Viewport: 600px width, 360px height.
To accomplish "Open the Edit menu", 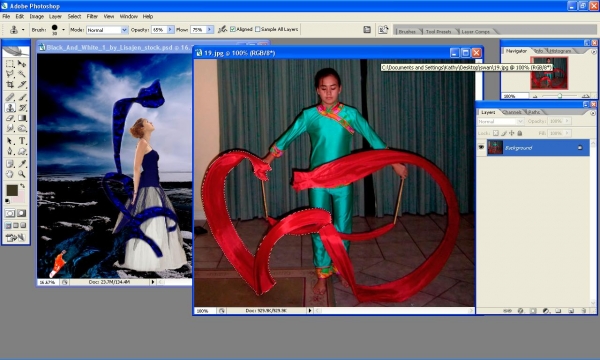I will tap(20, 16).
